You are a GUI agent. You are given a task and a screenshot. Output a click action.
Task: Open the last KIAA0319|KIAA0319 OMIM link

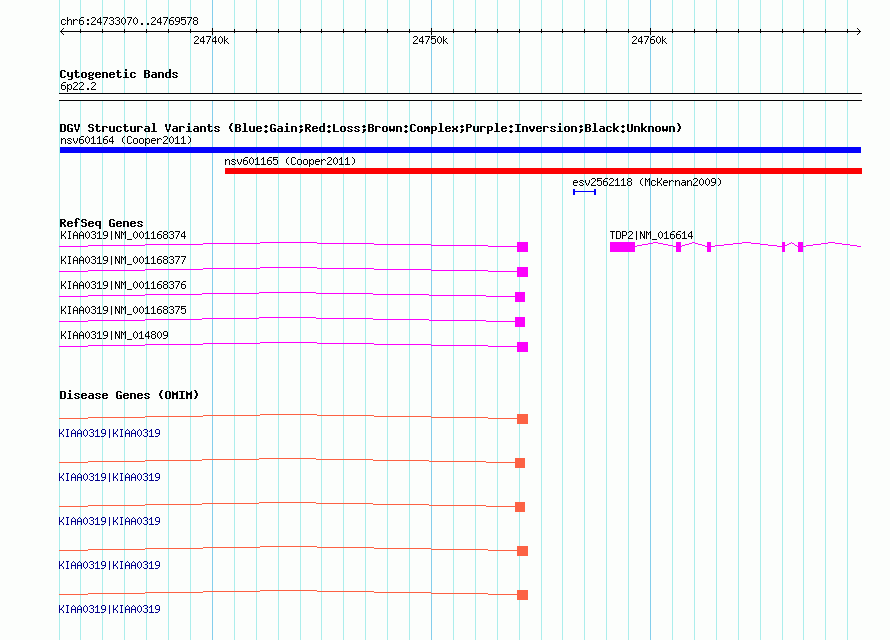(110, 609)
